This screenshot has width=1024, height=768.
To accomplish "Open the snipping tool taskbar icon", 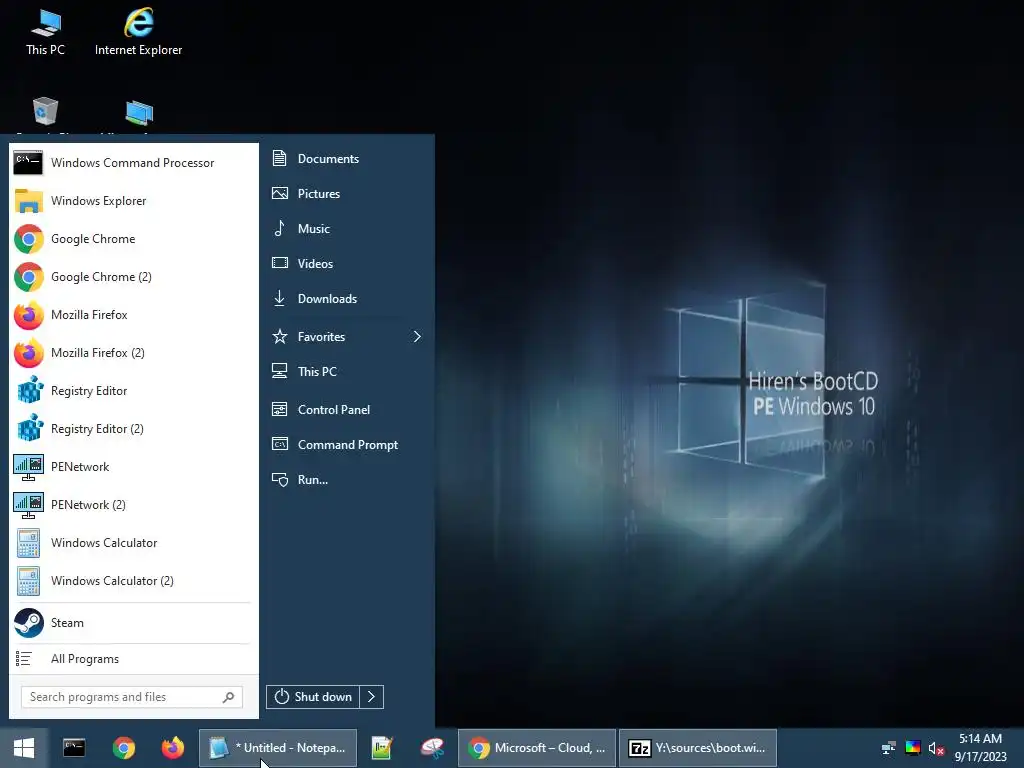I will click(x=432, y=748).
